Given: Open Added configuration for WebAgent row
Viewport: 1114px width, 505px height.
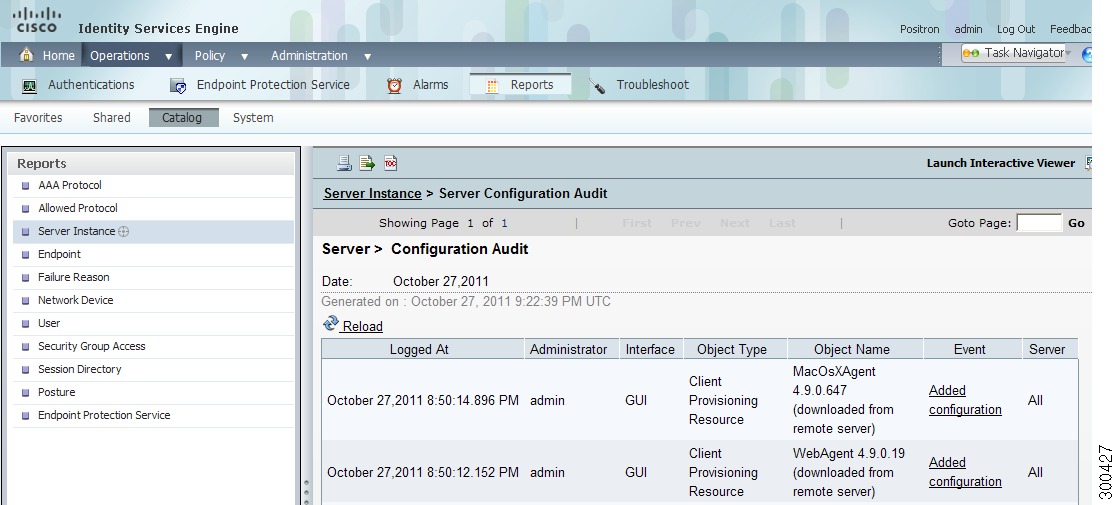Looking at the screenshot, I should point(965,472).
